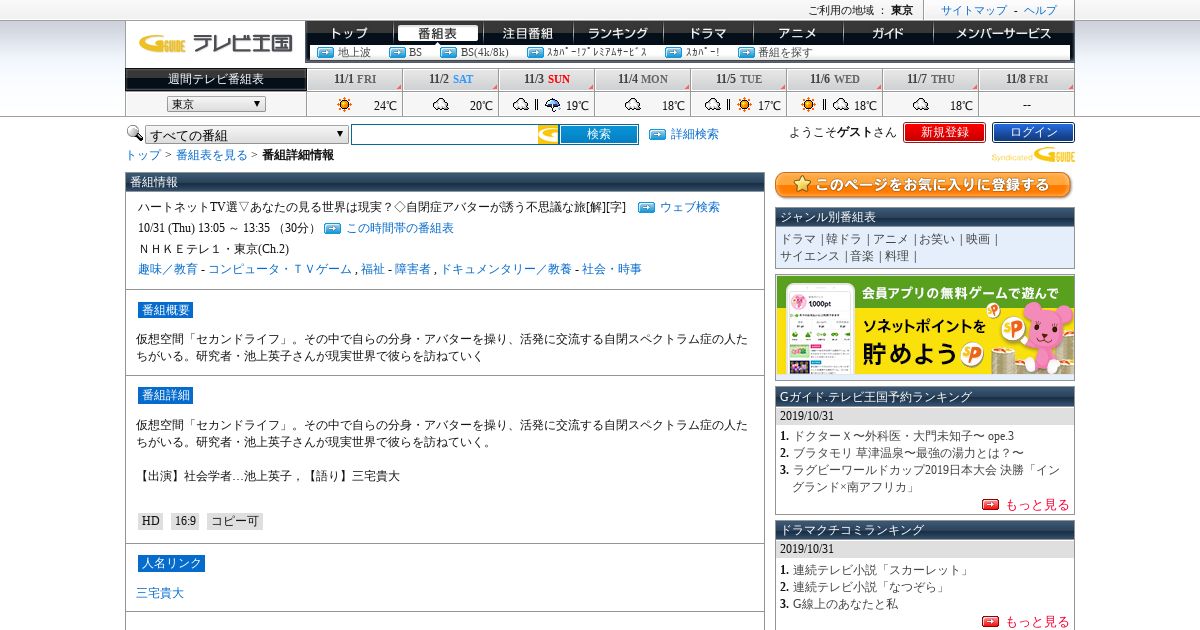Open the ウェブ検索 link
Viewport: 1200px width, 630px height.
689,207
